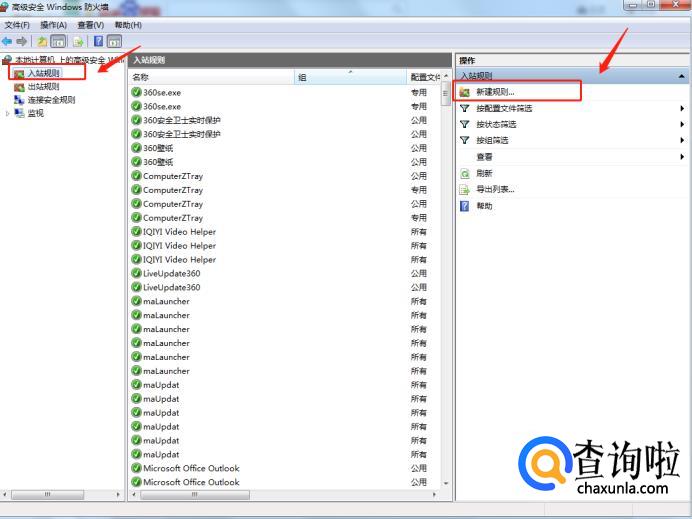Screen dimensions: 692x519
Task: Open the 查看 submenu arrow in actions
Action: pyautogui.click(x=682, y=157)
